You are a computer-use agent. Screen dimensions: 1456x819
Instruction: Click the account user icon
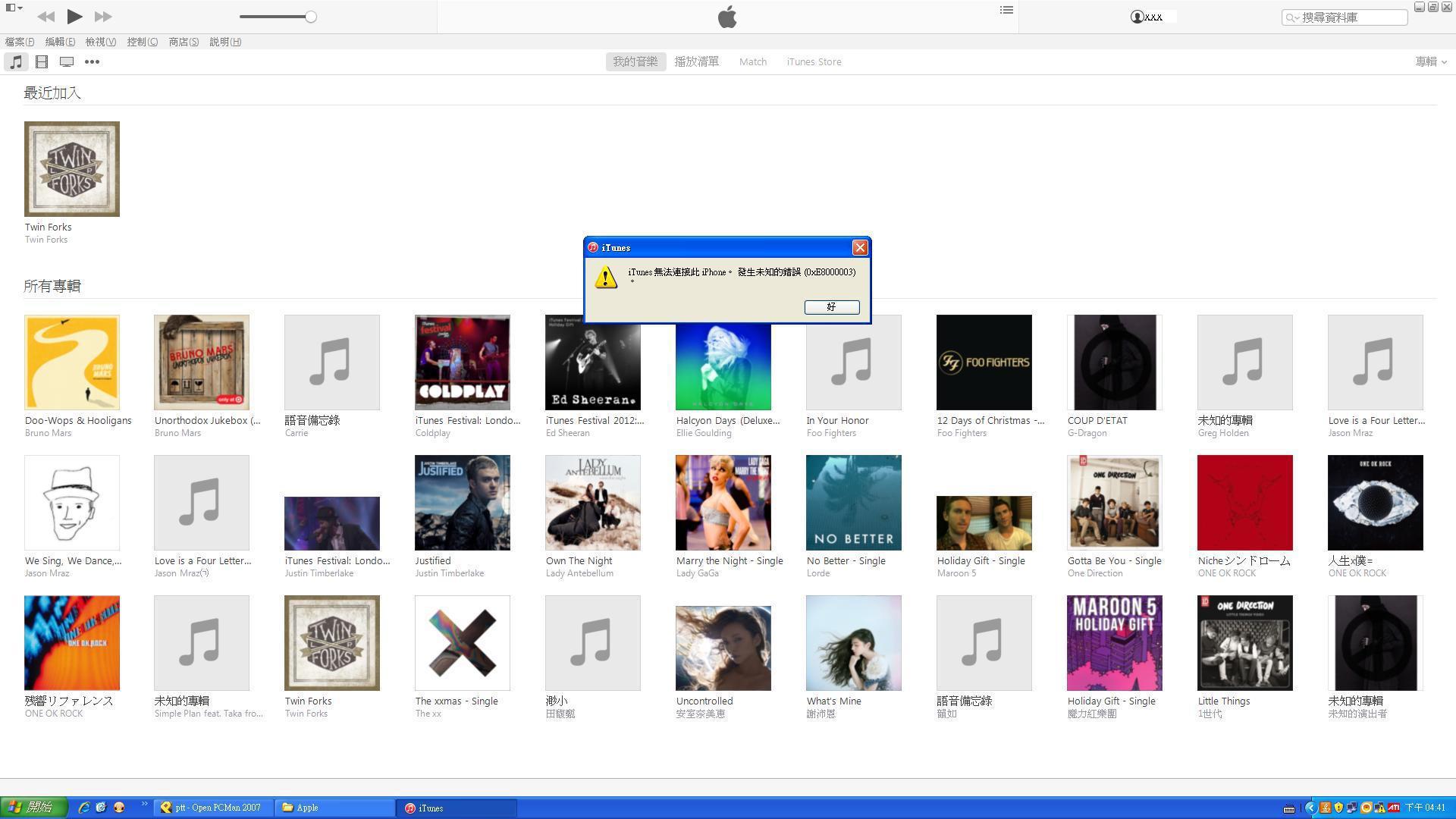[1137, 17]
